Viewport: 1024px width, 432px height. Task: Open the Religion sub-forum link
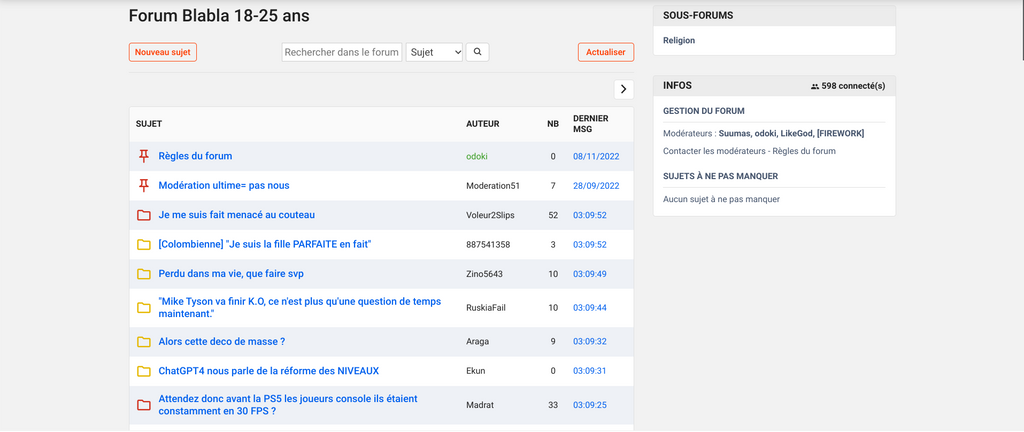pos(679,40)
